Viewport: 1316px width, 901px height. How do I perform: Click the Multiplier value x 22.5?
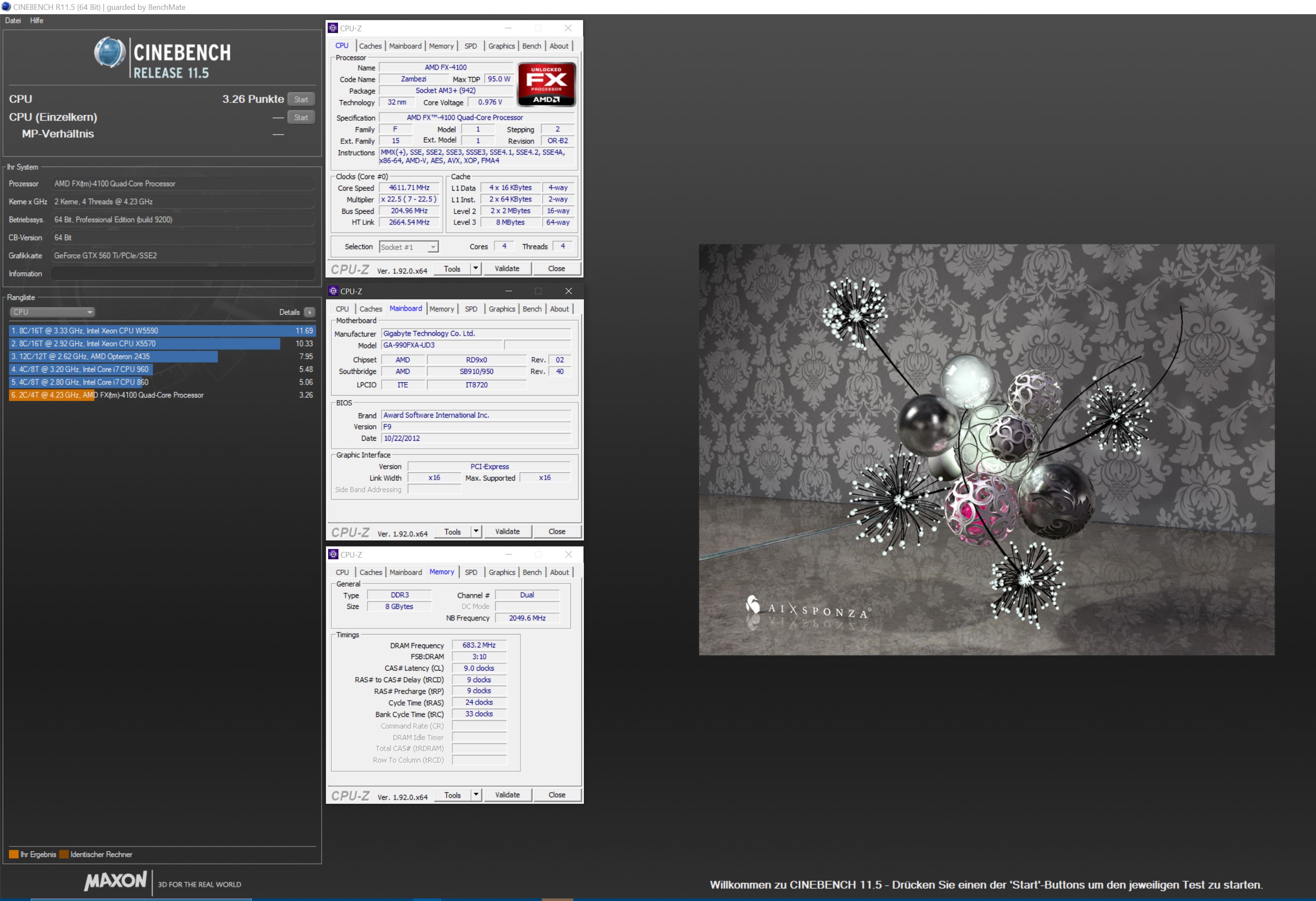(410, 199)
